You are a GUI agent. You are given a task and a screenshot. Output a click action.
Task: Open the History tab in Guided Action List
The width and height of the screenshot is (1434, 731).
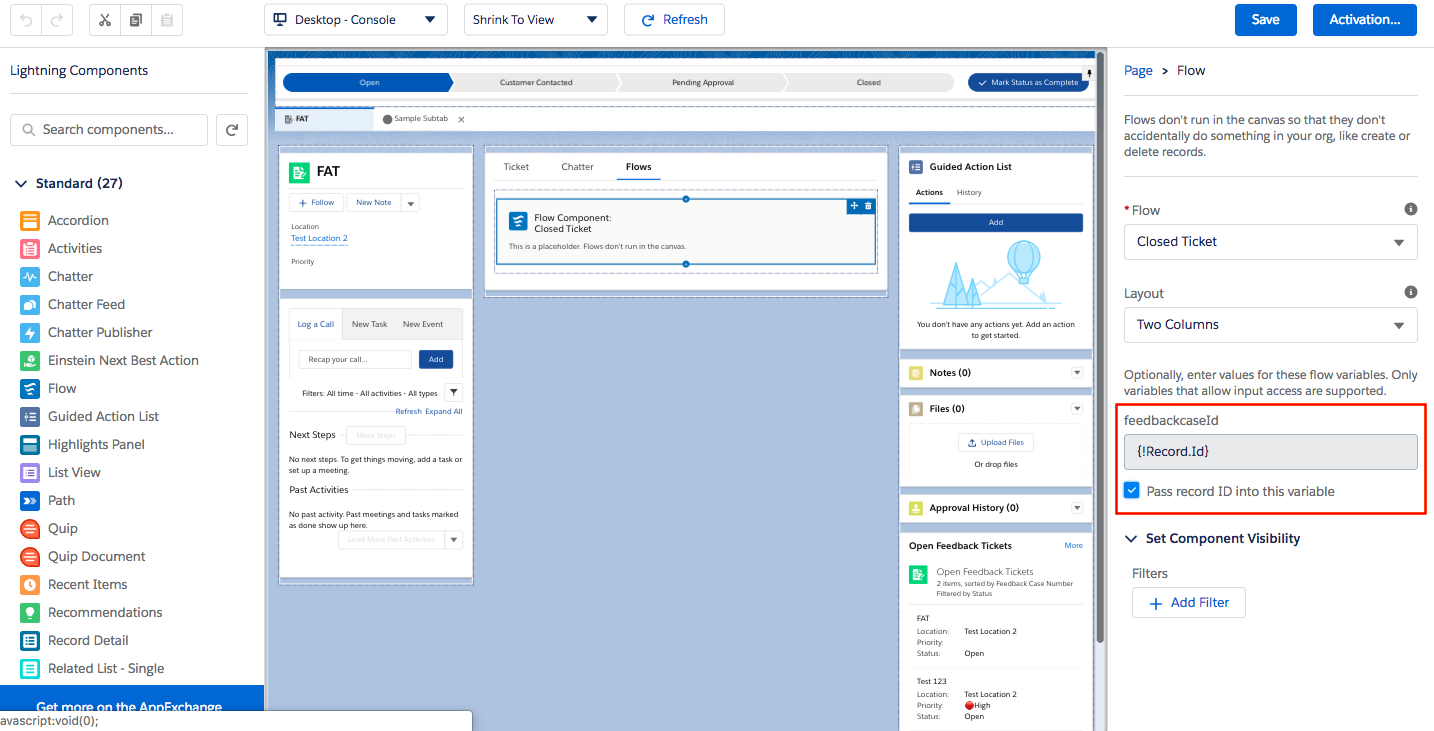[969, 193]
